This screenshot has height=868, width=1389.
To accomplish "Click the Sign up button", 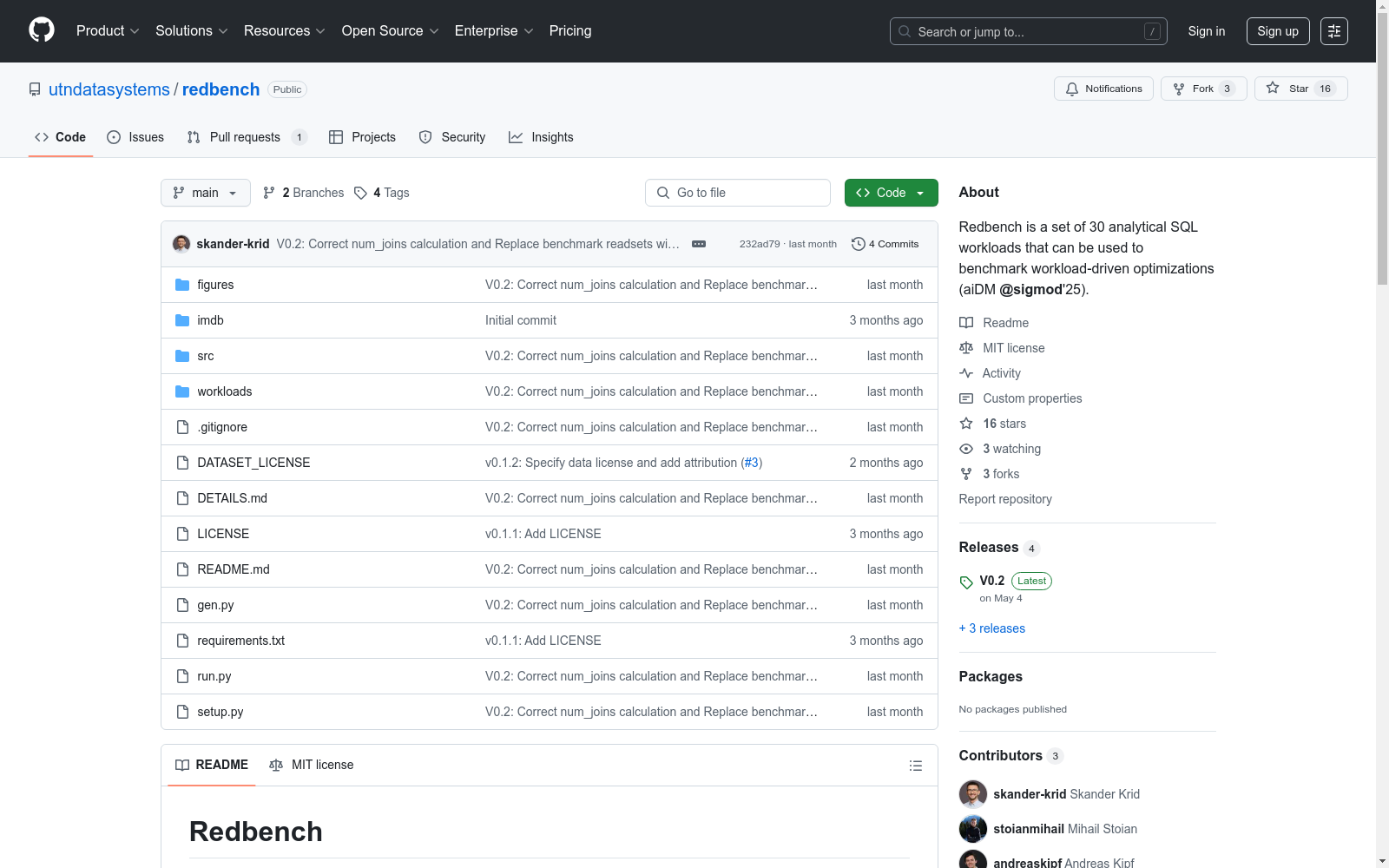I will point(1278,31).
